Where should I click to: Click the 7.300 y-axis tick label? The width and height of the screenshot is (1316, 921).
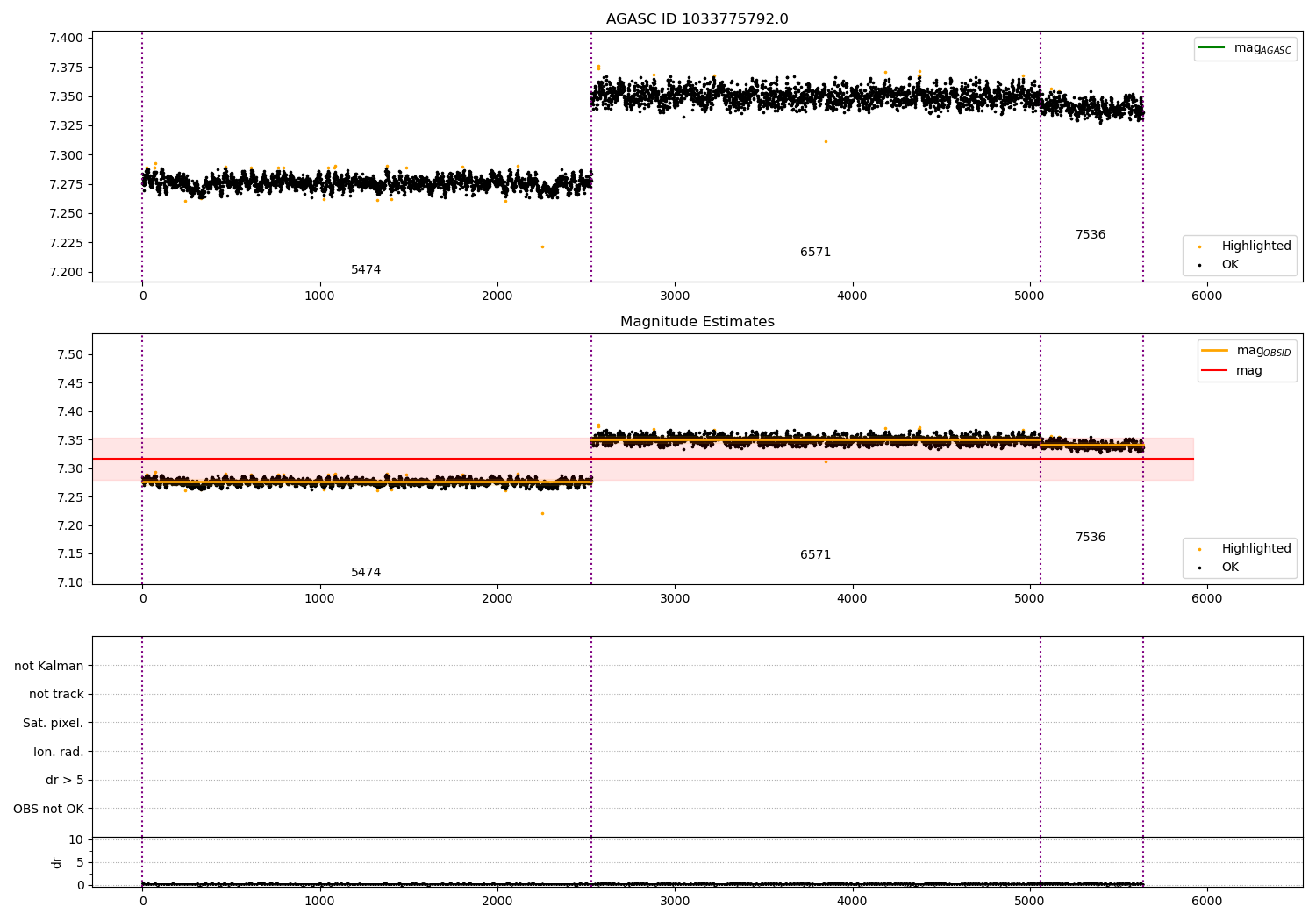click(x=67, y=155)
